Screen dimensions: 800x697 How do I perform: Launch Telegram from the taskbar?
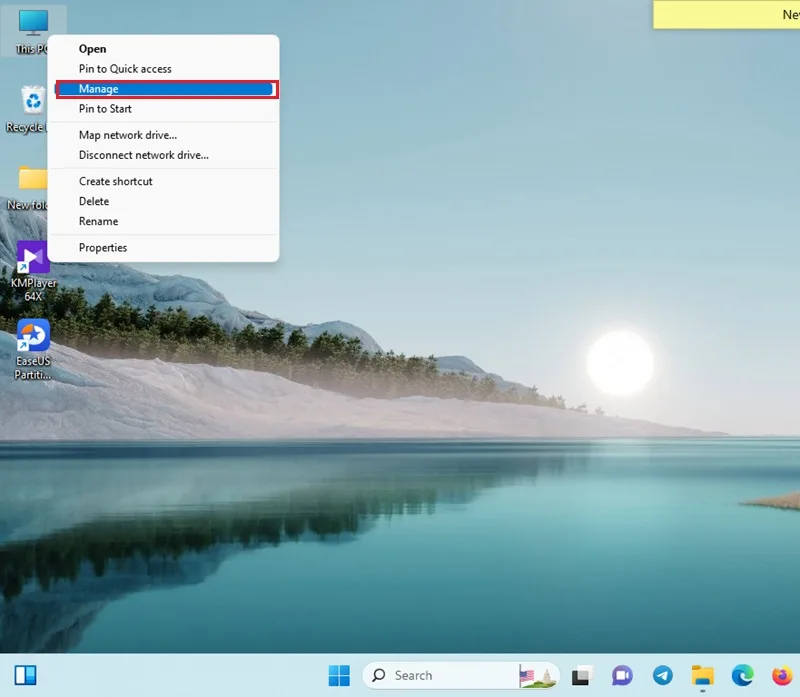coord(662,676)
